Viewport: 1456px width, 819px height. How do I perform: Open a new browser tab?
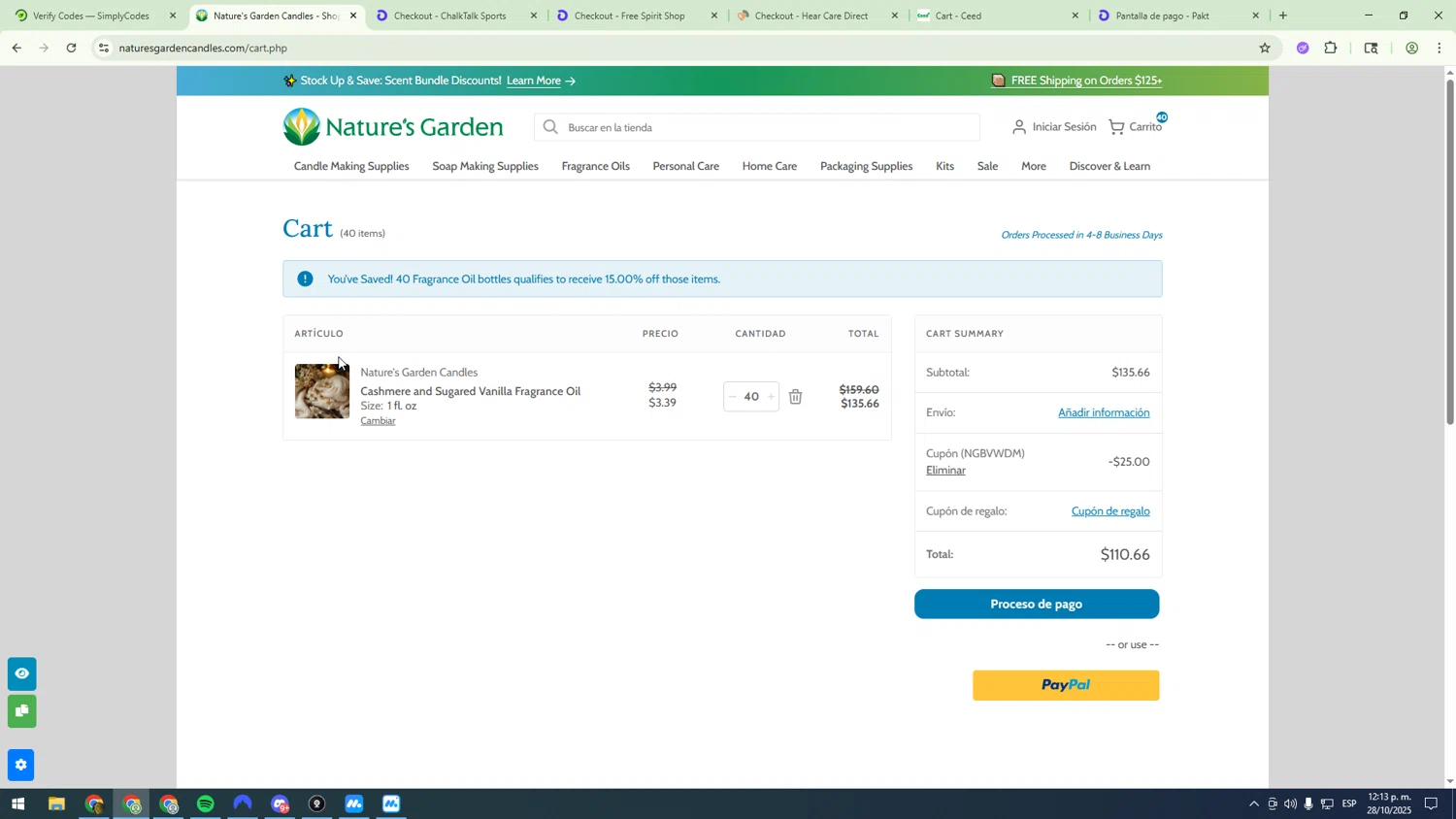click(x=1283, y=16)
